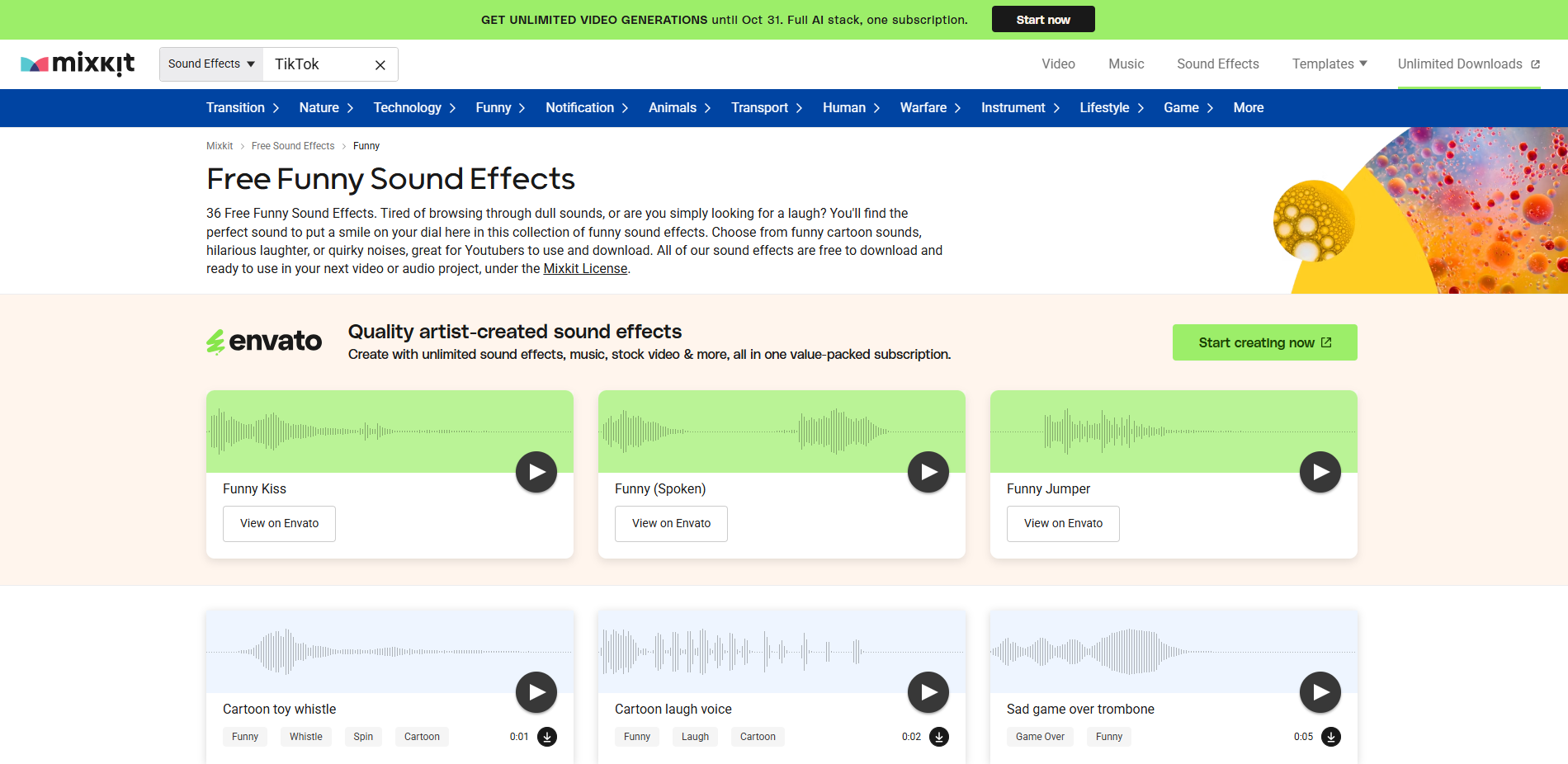This screenshot has height=764, width=1568.
Task: Play the Cartoon laugh voice sample
Action: pos(928,692)
